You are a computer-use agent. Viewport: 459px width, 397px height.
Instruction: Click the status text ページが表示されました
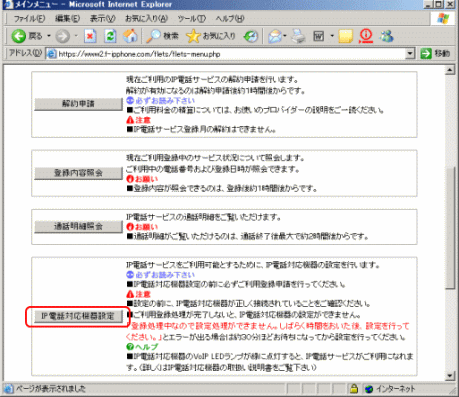pyautogui.click(x=51, y=389)
